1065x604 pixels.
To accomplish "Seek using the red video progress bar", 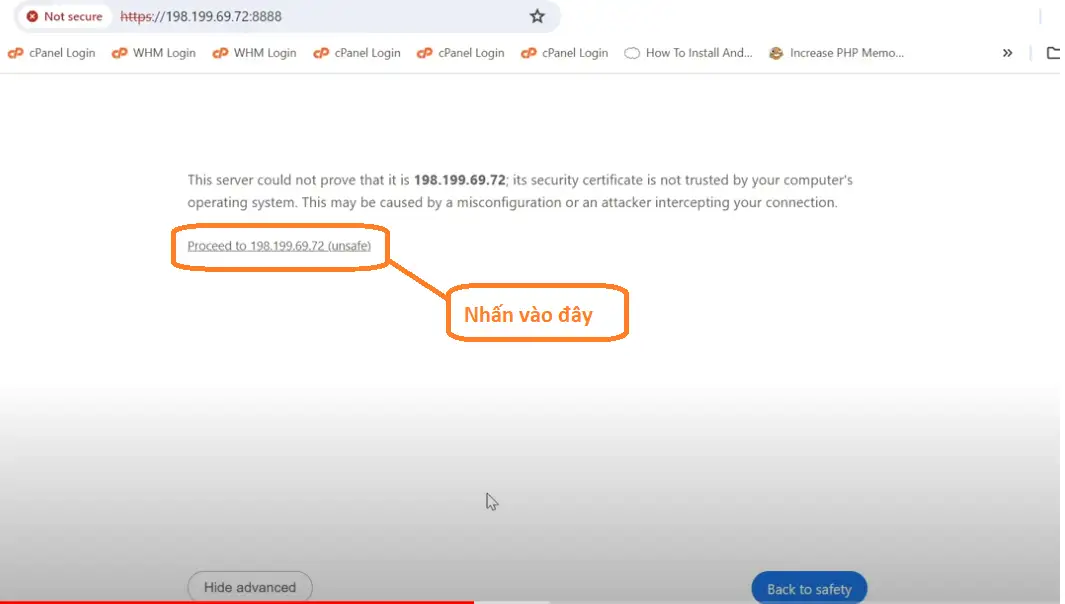I will click(x=237, y=602).
